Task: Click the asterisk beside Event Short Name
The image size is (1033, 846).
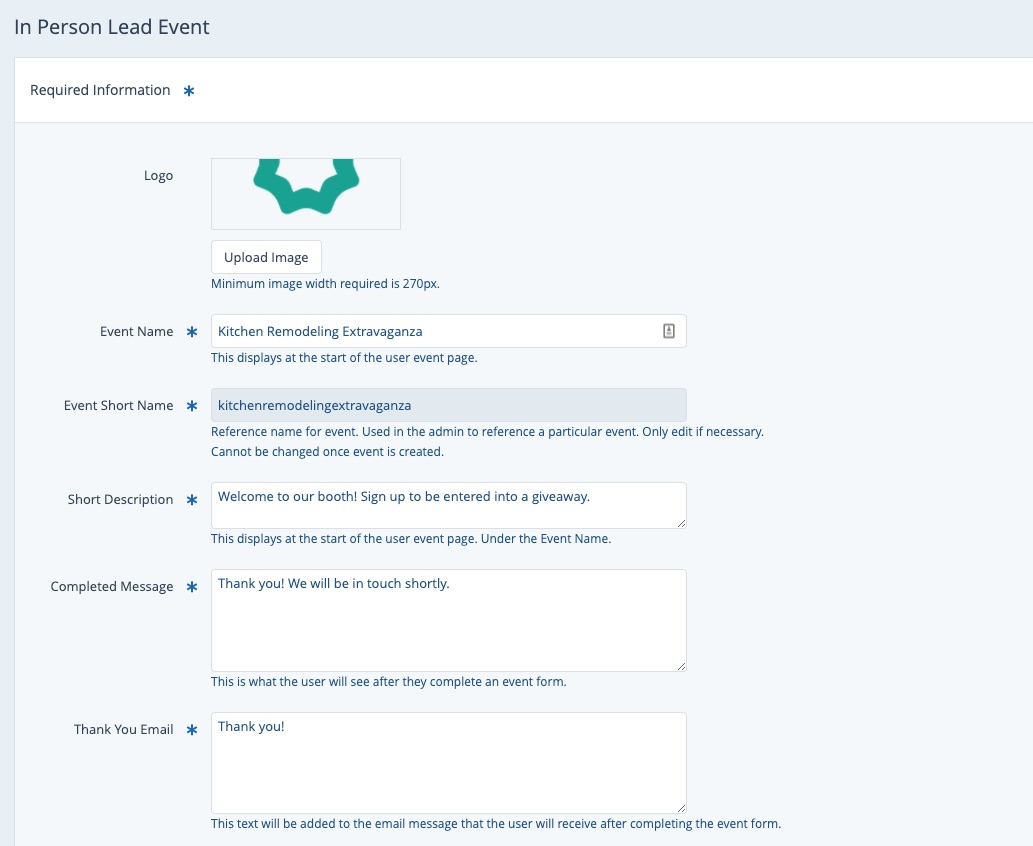Action: click(193, 406)
